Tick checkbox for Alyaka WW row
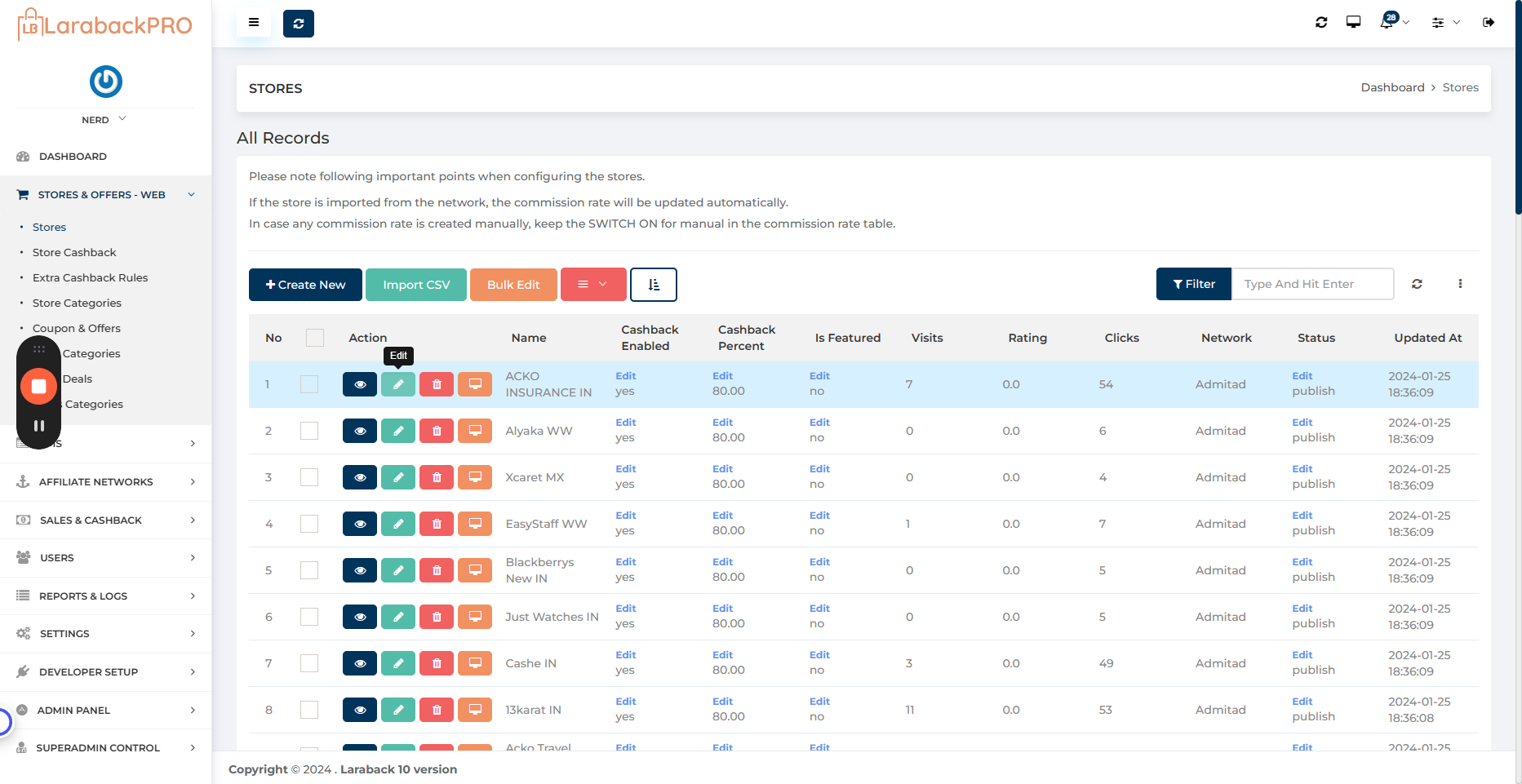The height and width of the screenshot is (784, 1522). (309, 431)
